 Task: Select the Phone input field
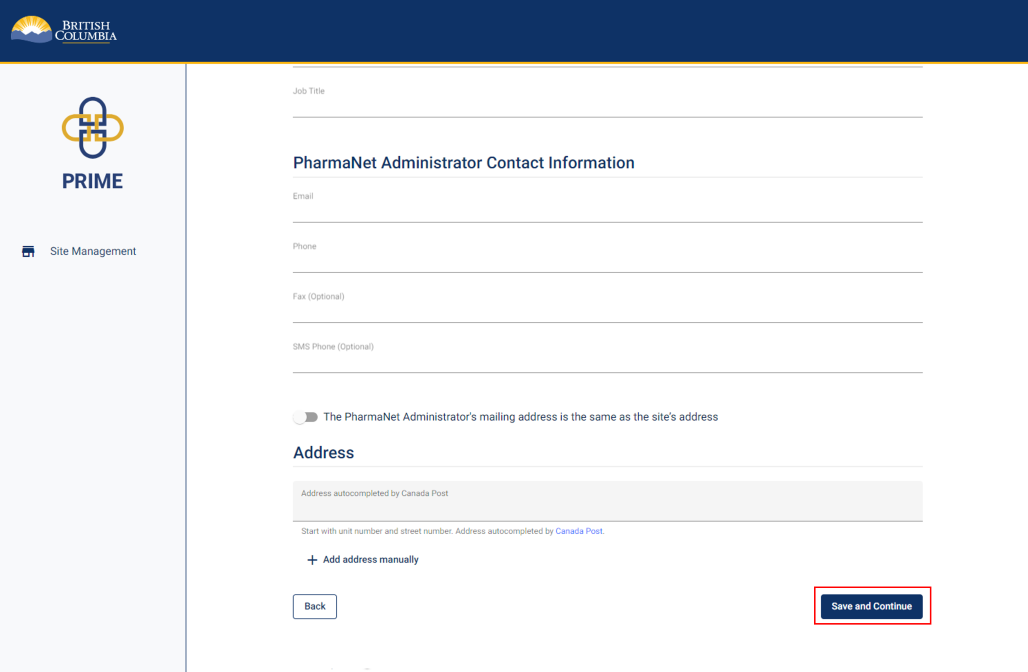pyautogui.click(x=607, y=259)
